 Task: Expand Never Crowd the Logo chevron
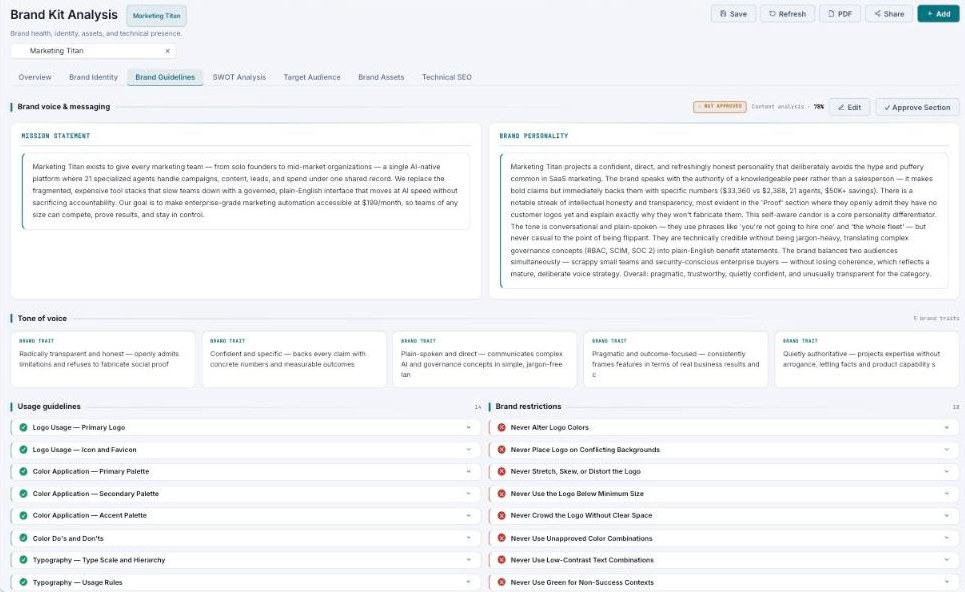tap(947, 515)
